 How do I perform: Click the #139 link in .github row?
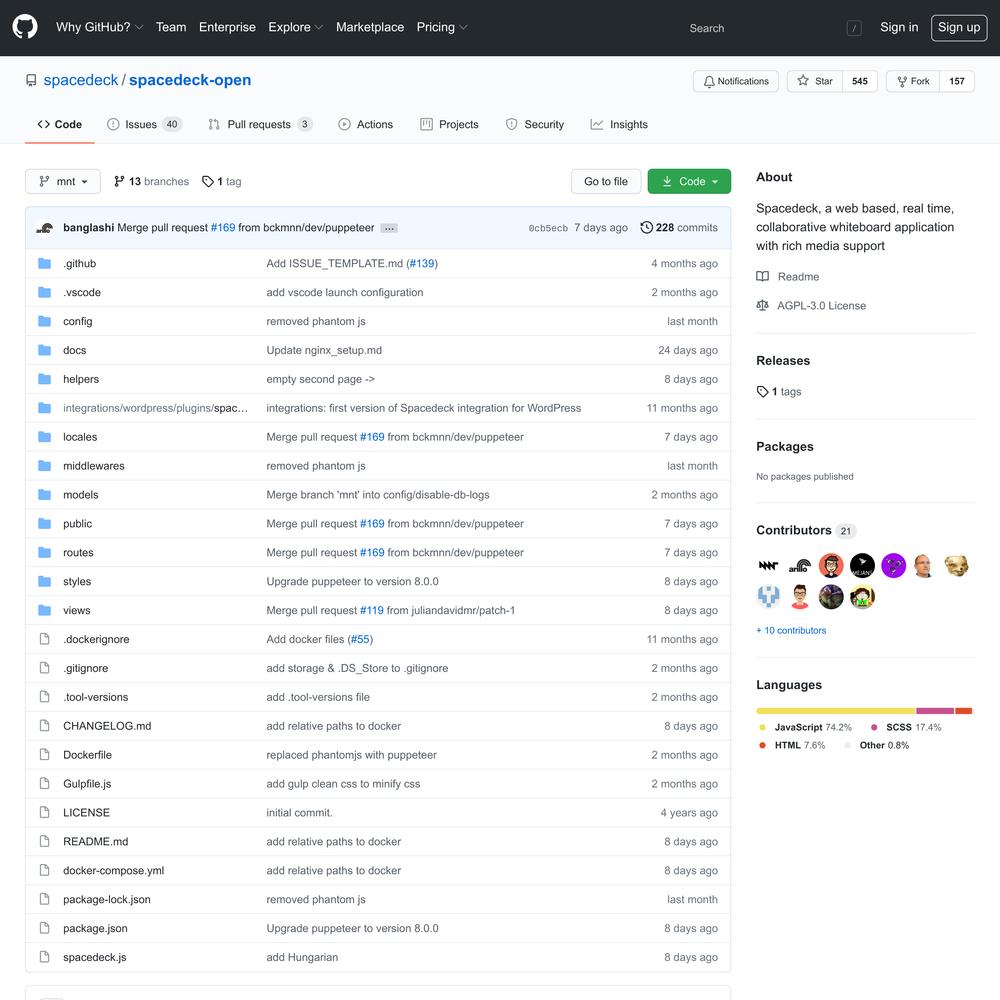coord(422,263)
